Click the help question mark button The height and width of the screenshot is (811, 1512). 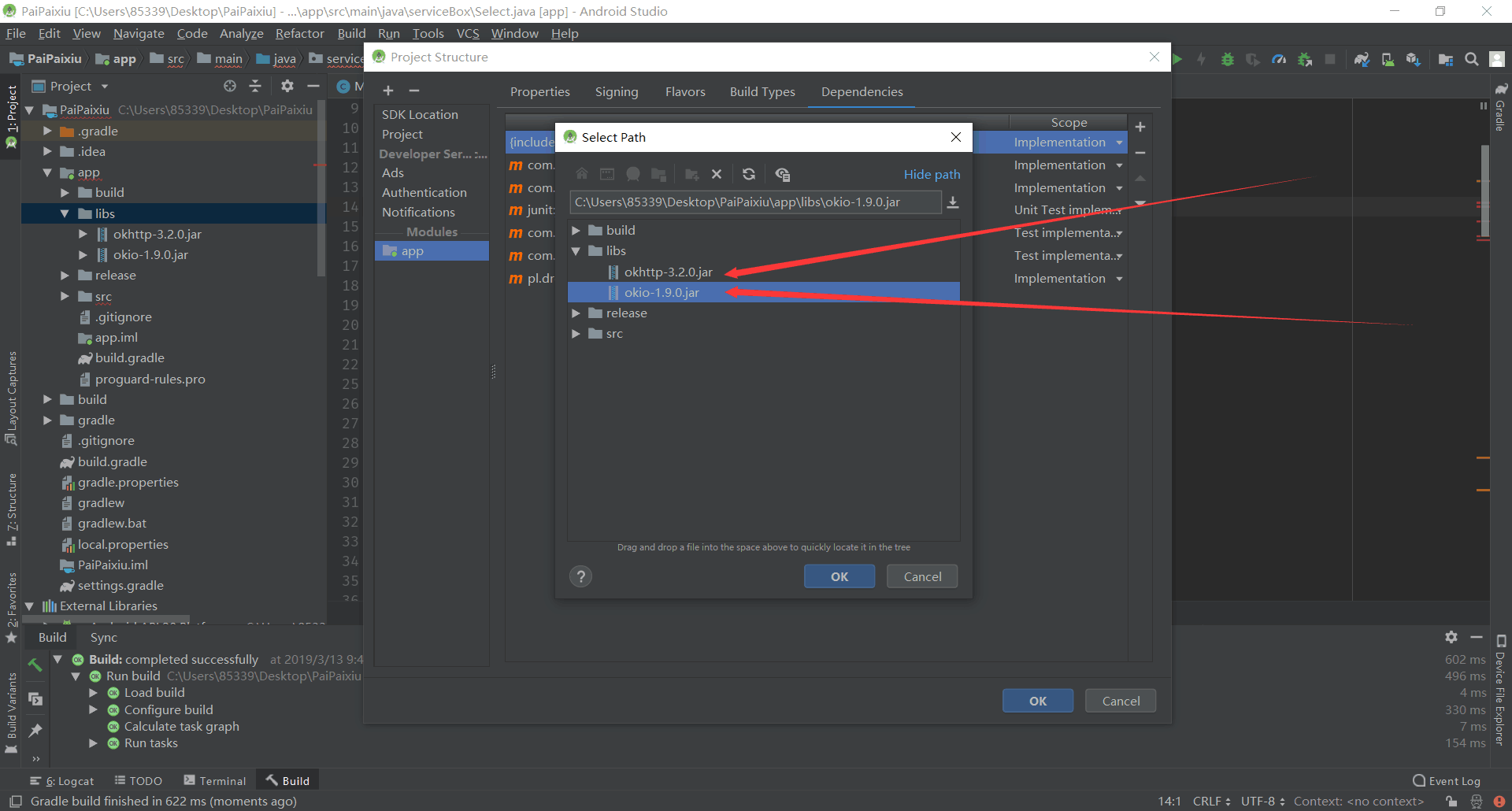click(x=580, y=576)
